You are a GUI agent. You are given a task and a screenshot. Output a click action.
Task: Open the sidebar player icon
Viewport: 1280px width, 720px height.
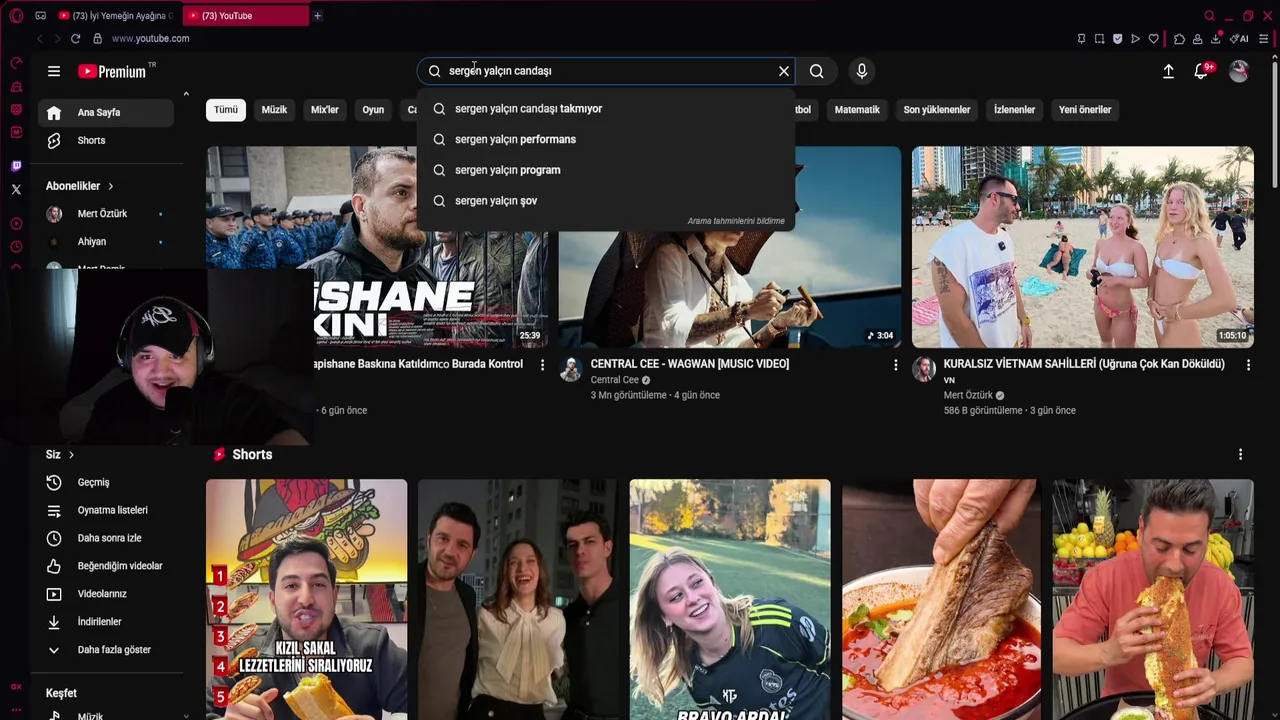point(16,223)
